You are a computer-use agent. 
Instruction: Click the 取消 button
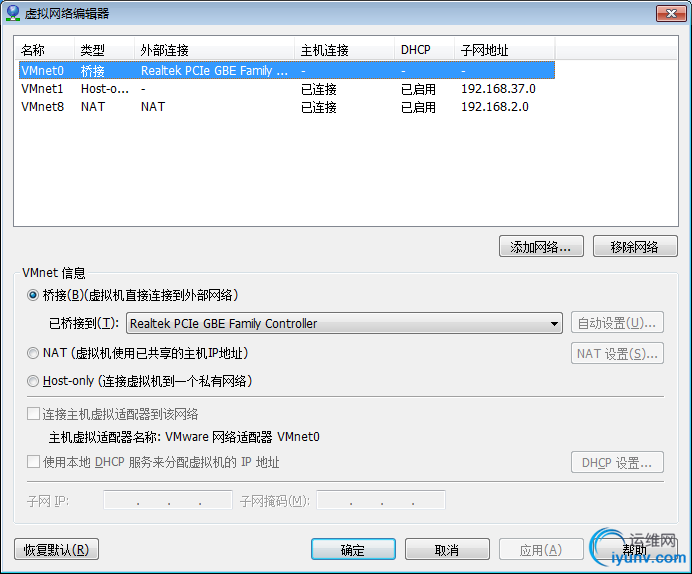[447, 549]
